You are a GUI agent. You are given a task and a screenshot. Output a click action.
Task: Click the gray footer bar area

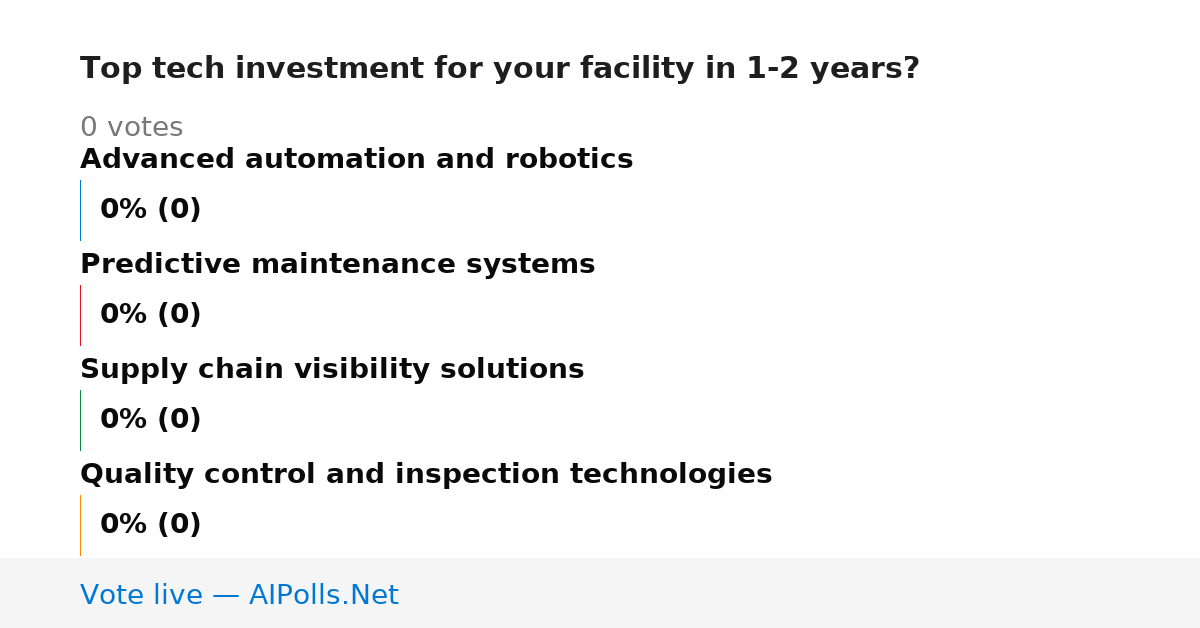[x=600, y=593]
